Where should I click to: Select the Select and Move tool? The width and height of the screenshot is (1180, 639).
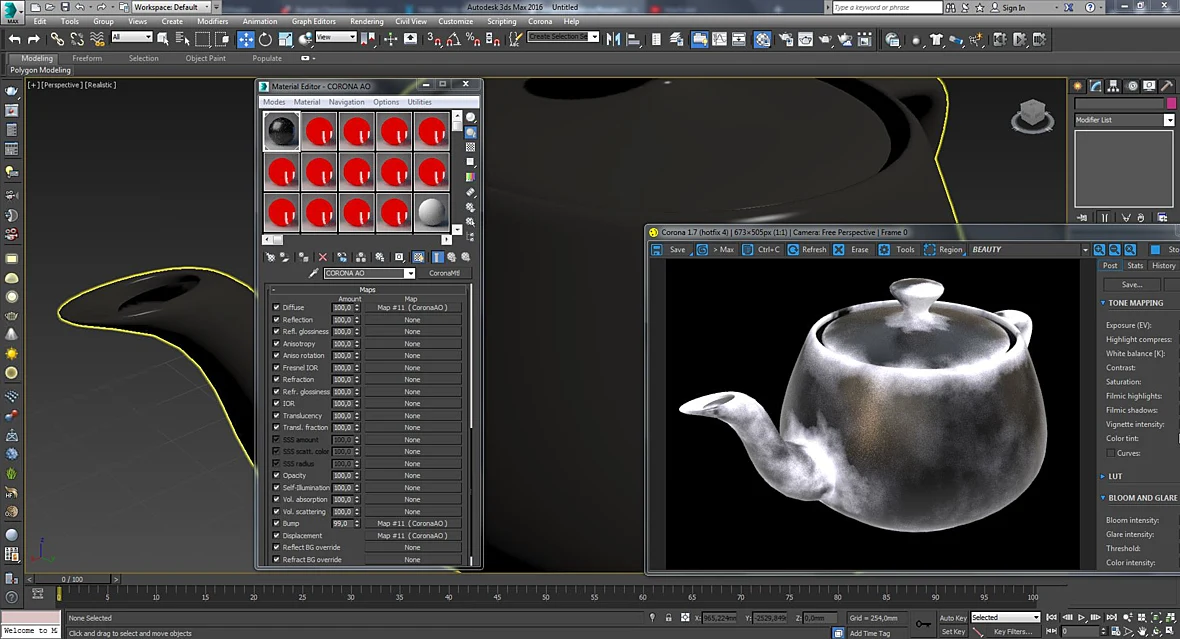[246, 39]
